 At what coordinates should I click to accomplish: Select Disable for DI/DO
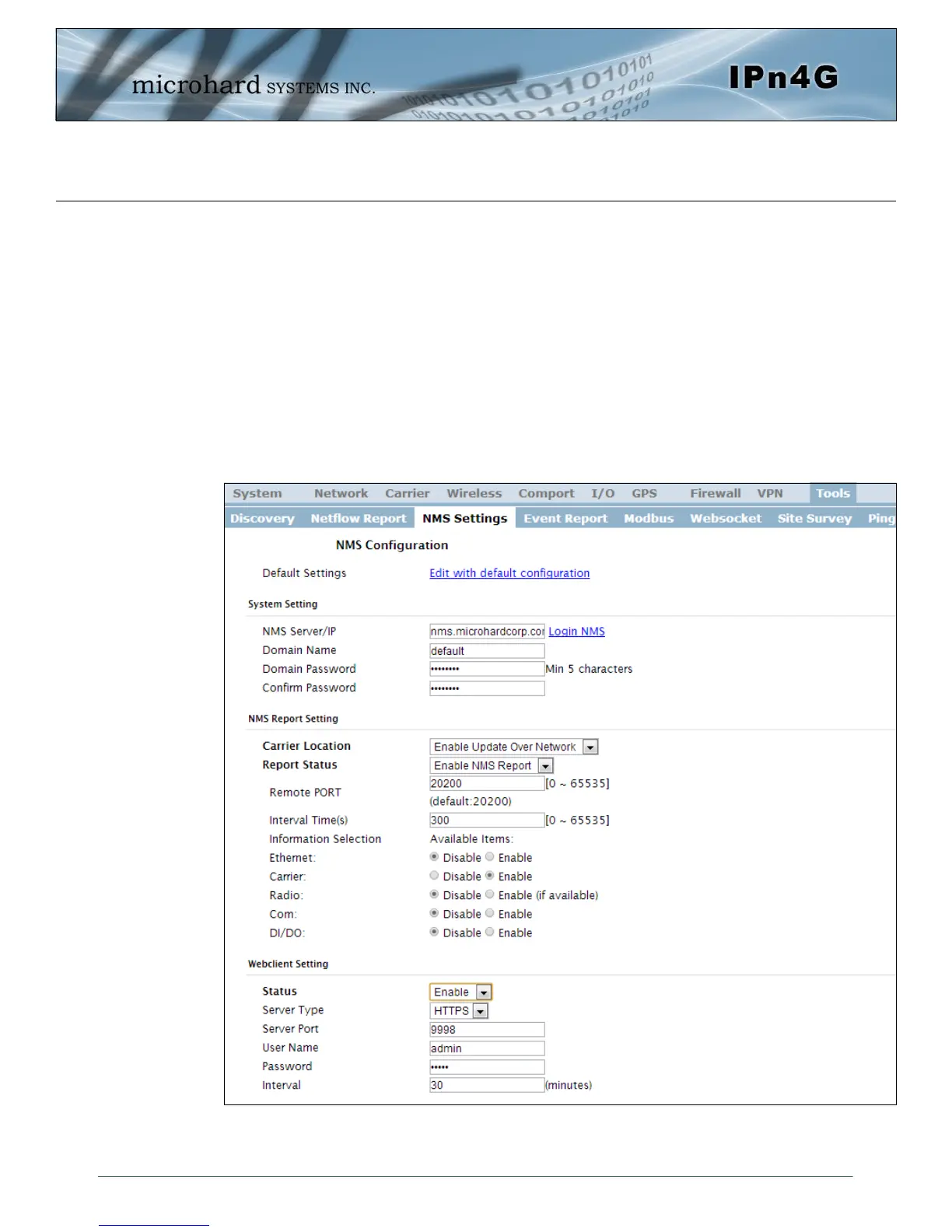pyautogui.click(x=435, y=933)
